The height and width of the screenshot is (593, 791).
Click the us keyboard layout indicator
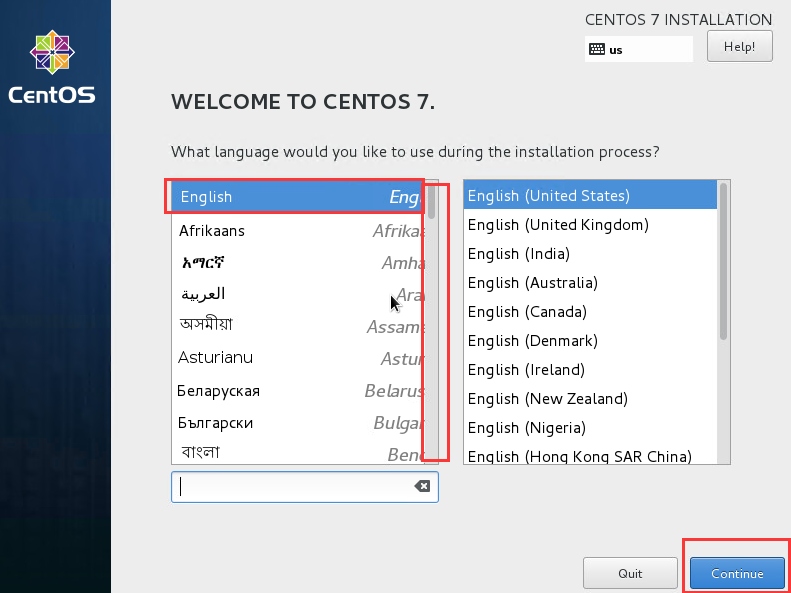[639, 49]
